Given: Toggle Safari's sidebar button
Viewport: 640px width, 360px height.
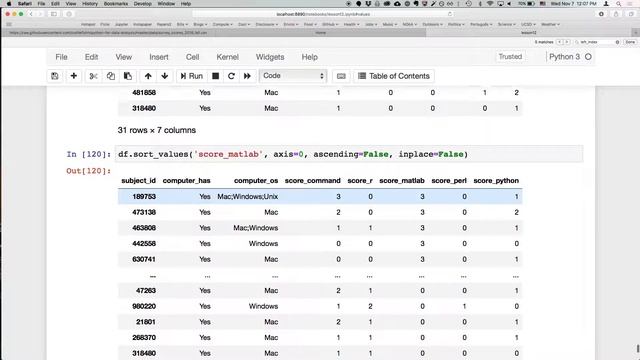Looking at the screenshot, I should tap(54, 14).
